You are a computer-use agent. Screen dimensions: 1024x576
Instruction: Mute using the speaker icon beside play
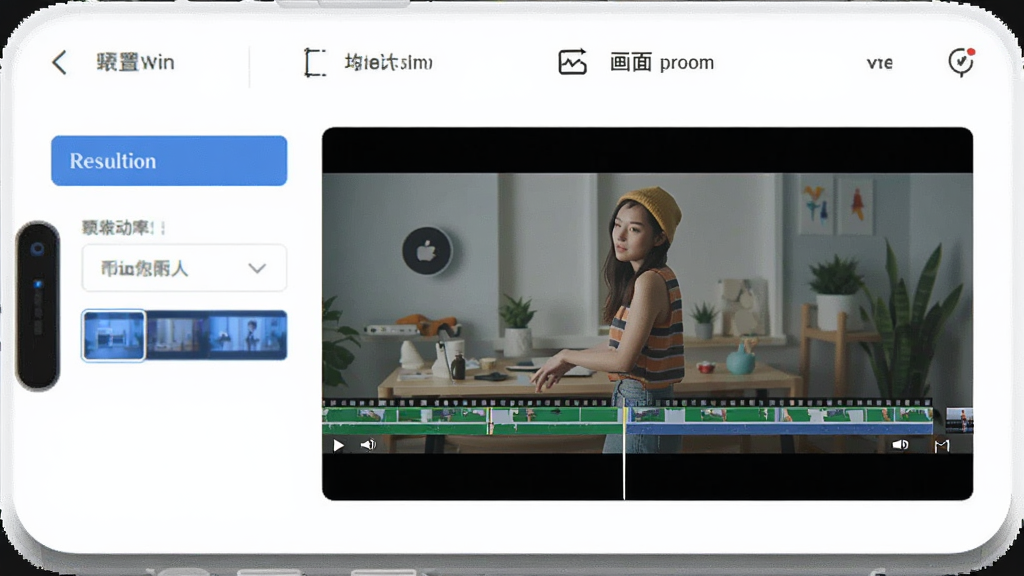368,445
